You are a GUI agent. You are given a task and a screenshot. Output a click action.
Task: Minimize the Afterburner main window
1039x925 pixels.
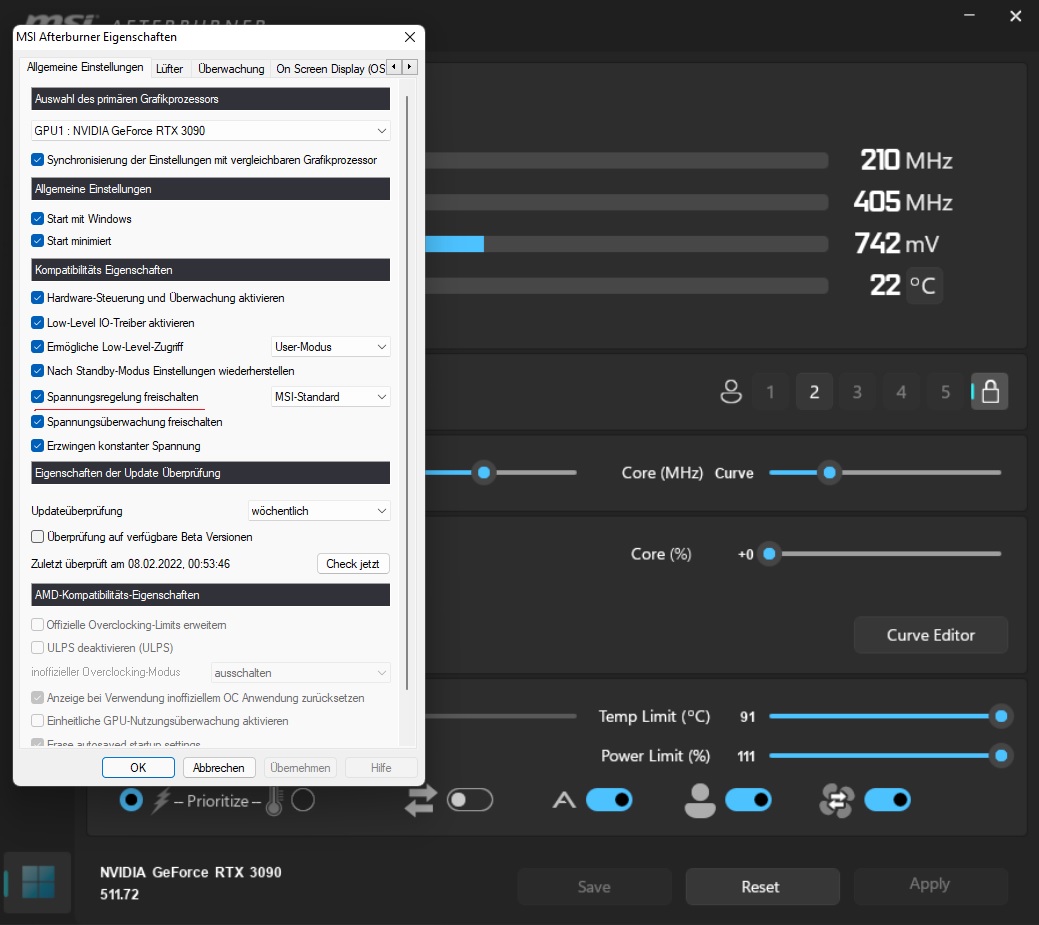(969, 15)
